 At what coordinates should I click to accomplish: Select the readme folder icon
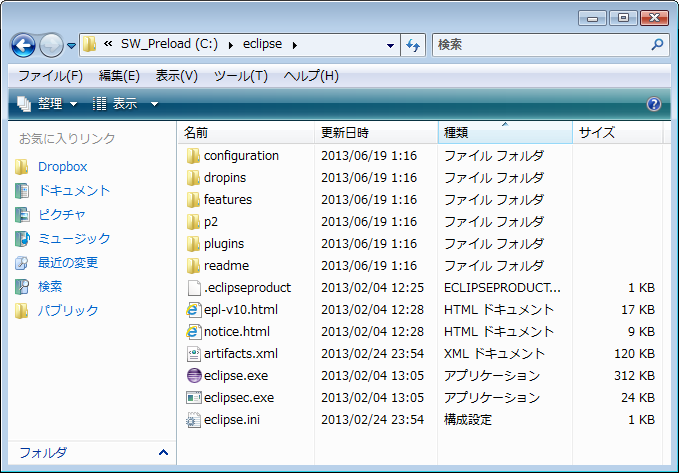[x=193, y=266]
